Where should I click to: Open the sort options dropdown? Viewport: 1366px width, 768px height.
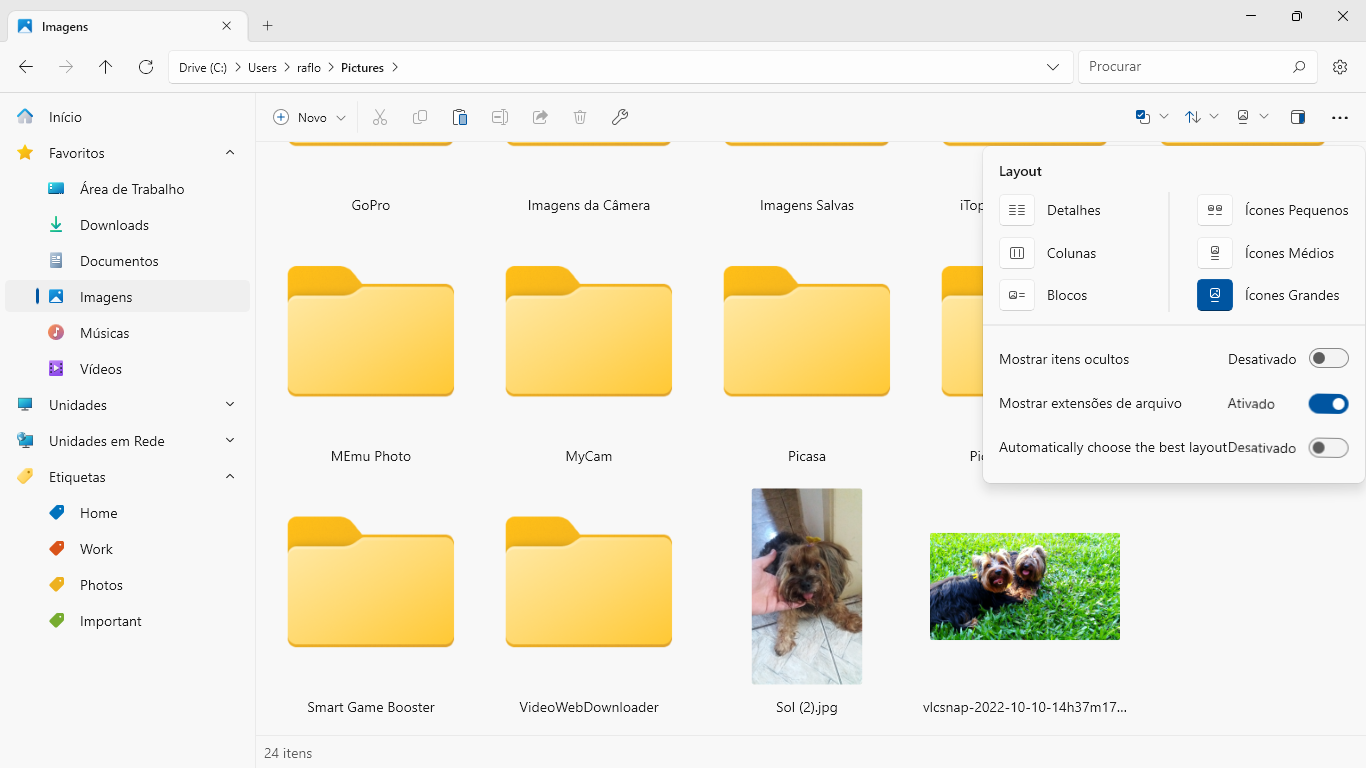pos(1202,117)
